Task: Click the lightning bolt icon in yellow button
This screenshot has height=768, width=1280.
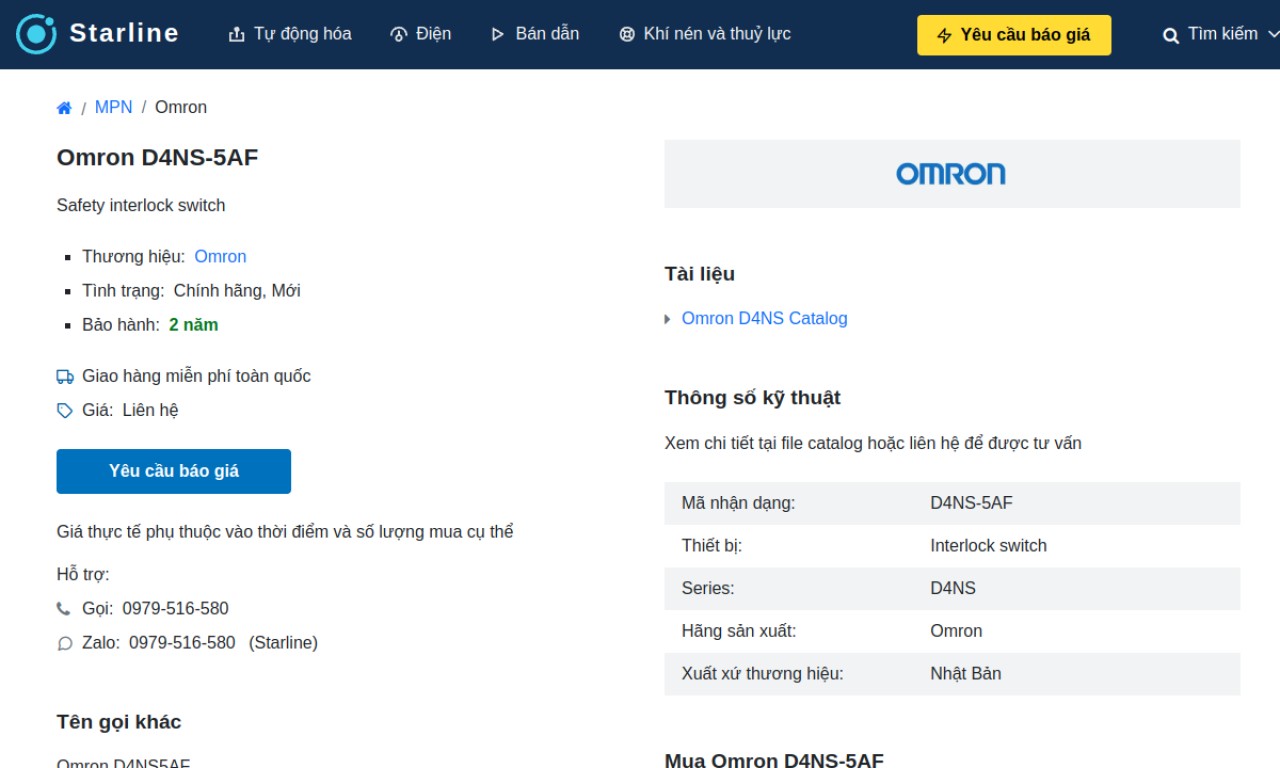Action: coord(944,36)
